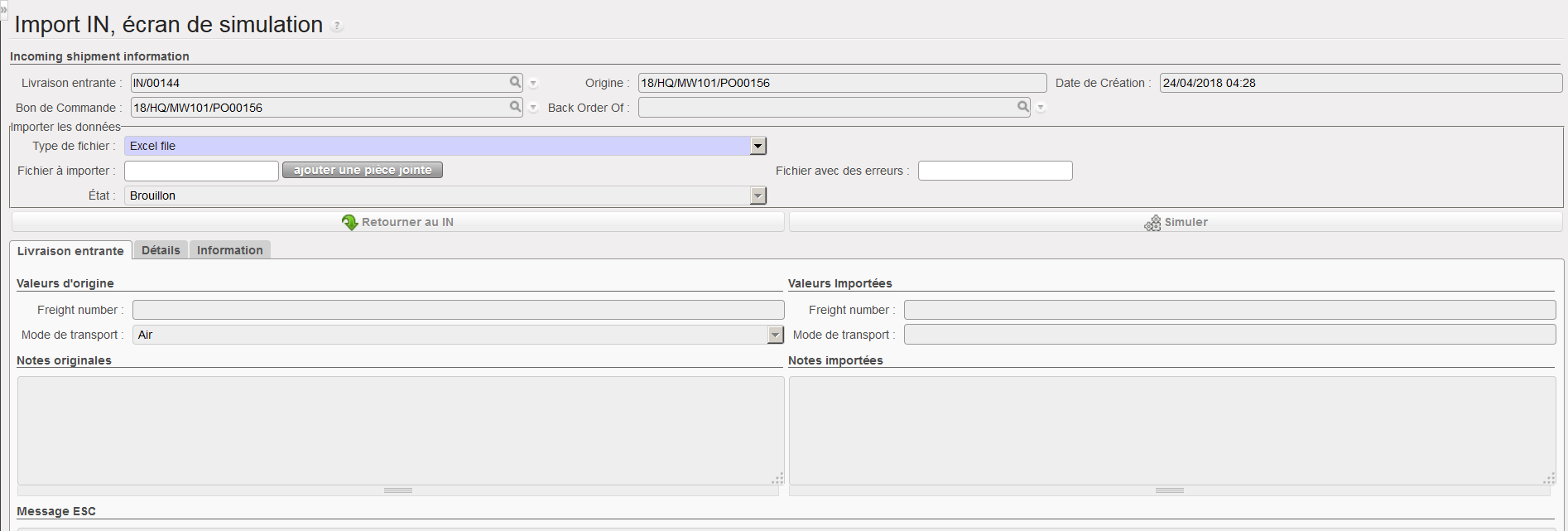Viewport: 1568px width, 531px height.
Task: Click search icon in Livraison entrante field
Action: [515, 82]
